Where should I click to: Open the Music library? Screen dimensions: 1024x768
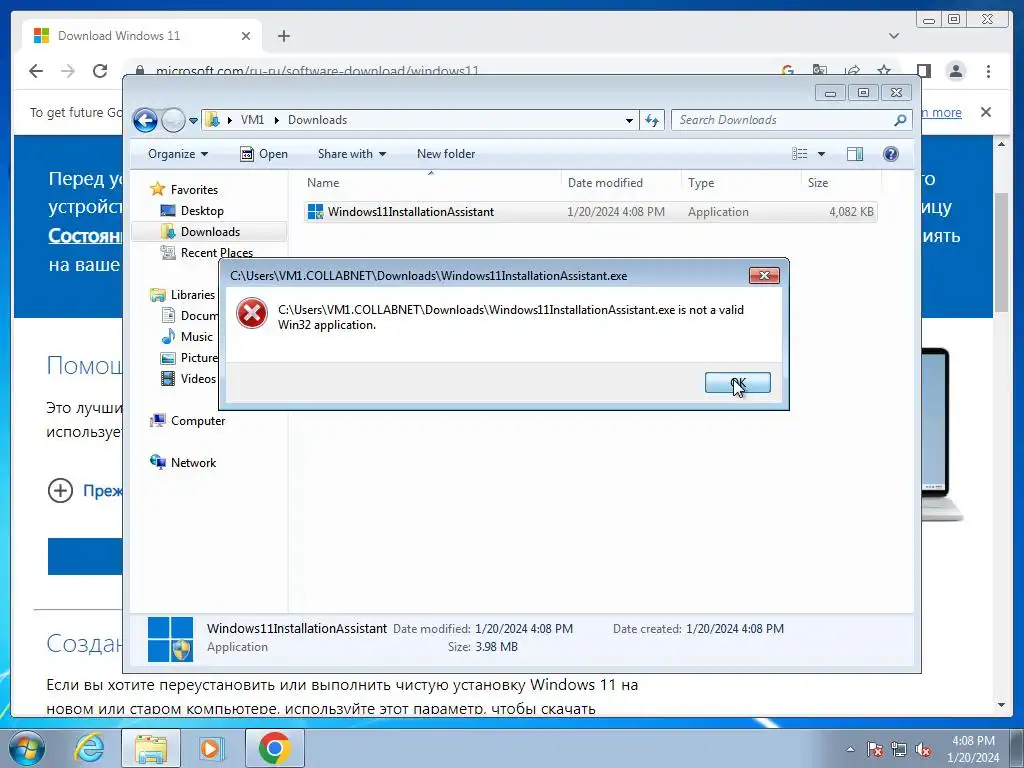[197, 337]
